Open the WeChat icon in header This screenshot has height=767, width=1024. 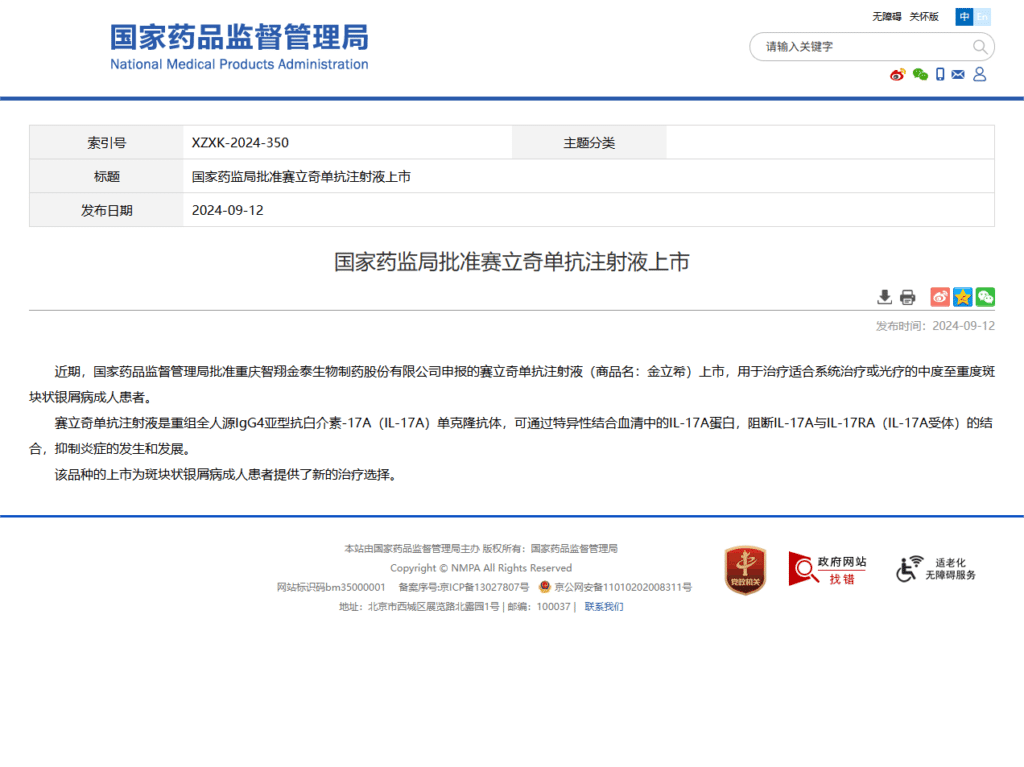point(920,75)
